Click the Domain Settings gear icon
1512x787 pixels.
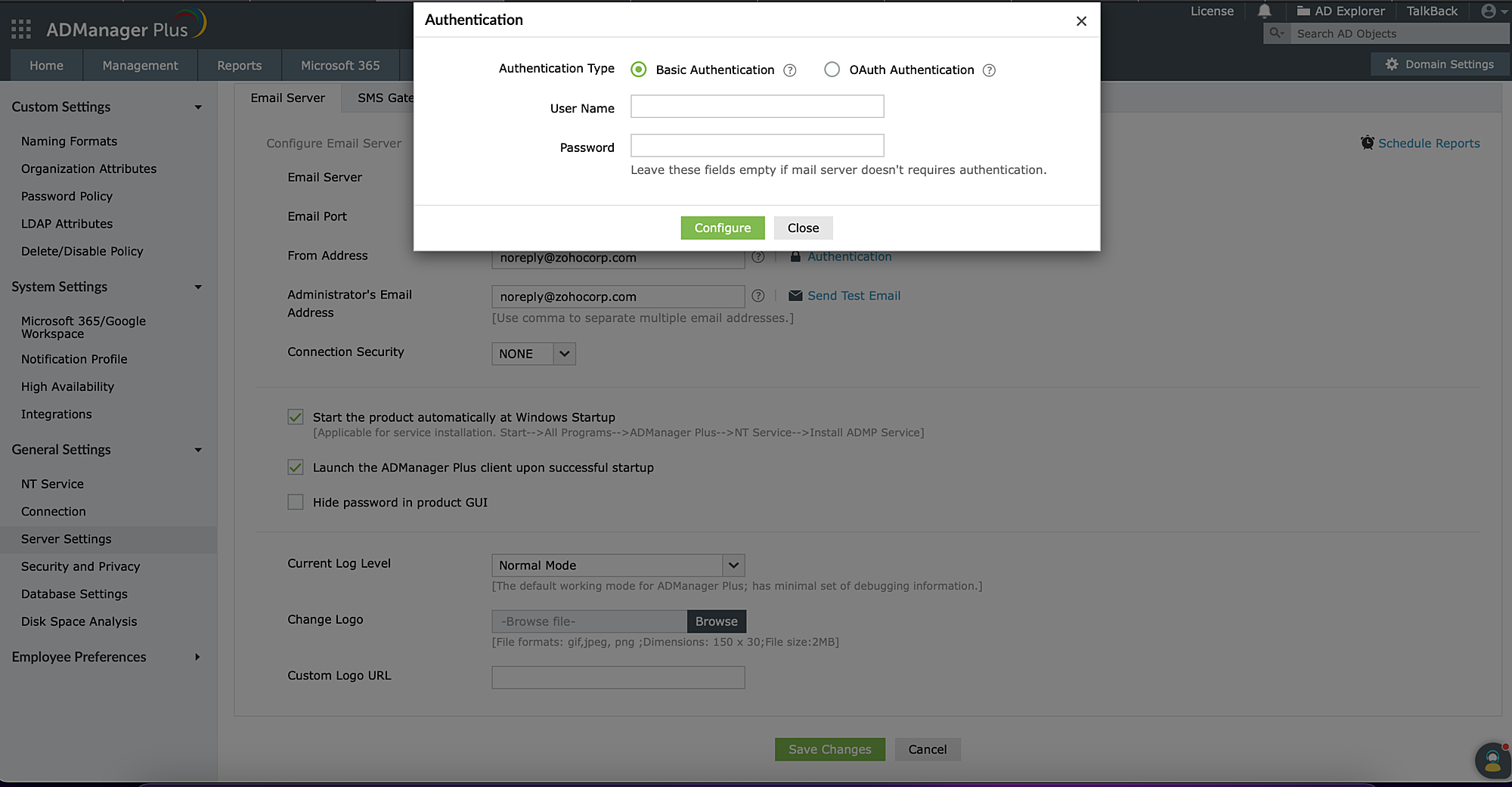click(1392, 65)
